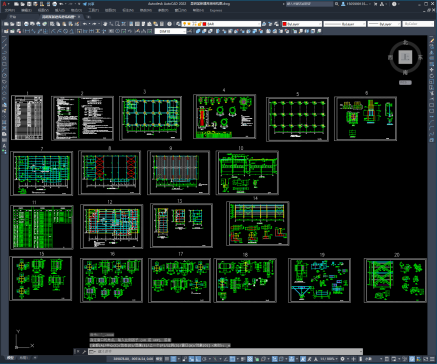Click in the command line input field

click(225, 351)
